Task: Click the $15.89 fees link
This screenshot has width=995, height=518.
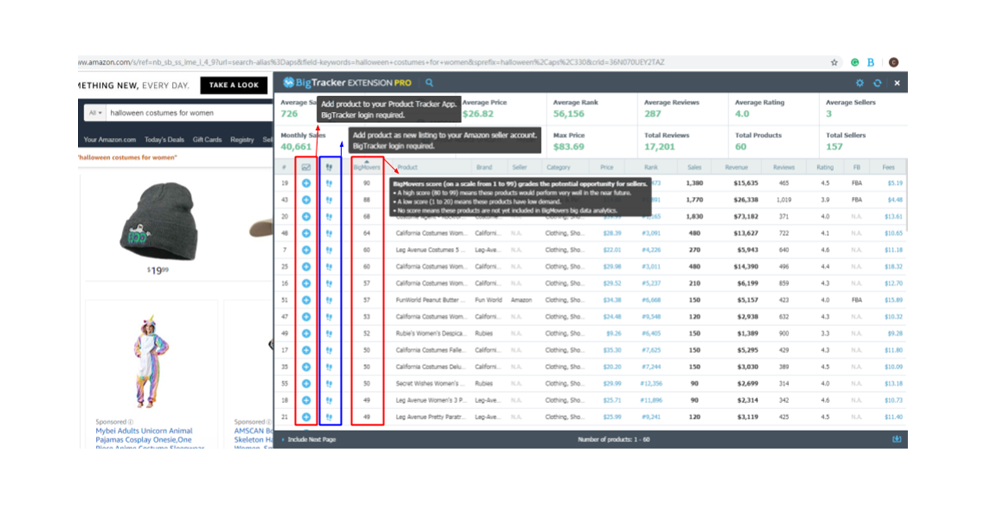Action: pyautogui.click(x=893, y=300)
